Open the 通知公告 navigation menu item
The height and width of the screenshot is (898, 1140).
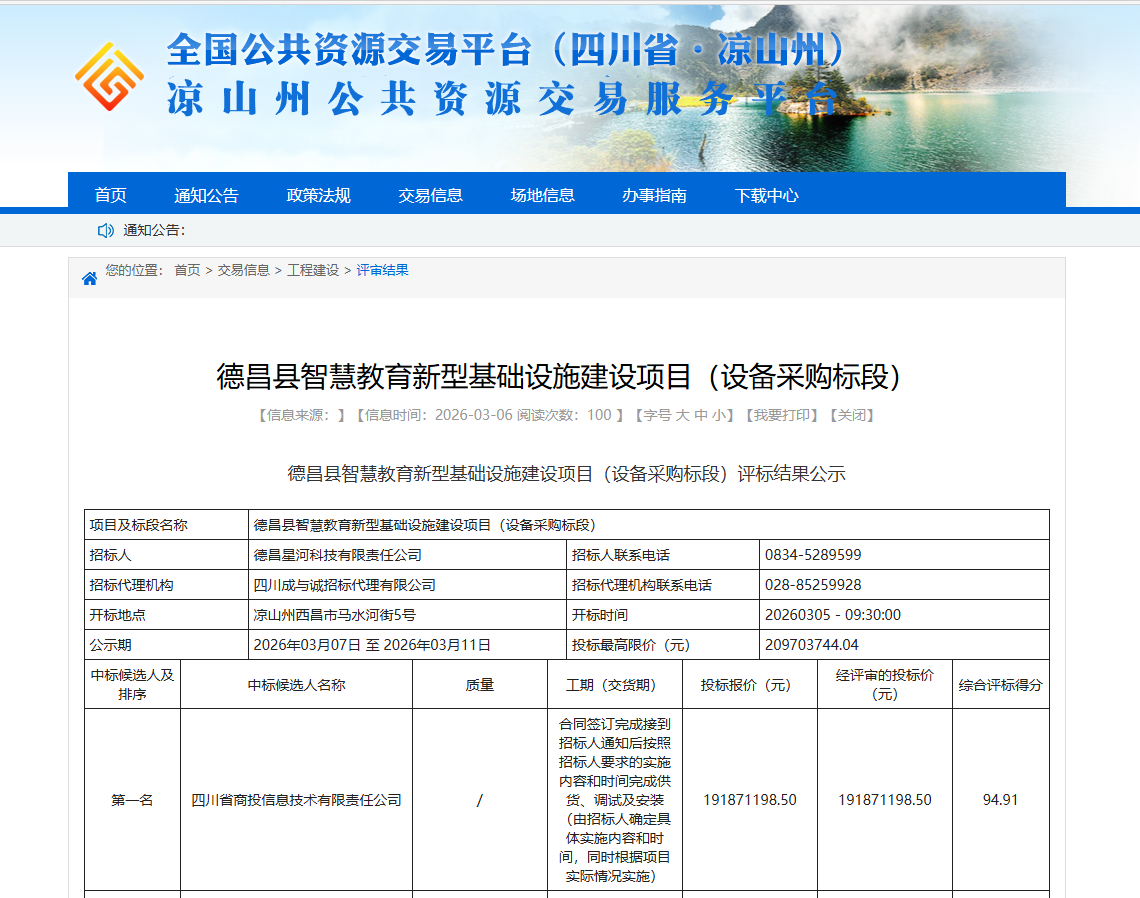click(x=206, y=195)
